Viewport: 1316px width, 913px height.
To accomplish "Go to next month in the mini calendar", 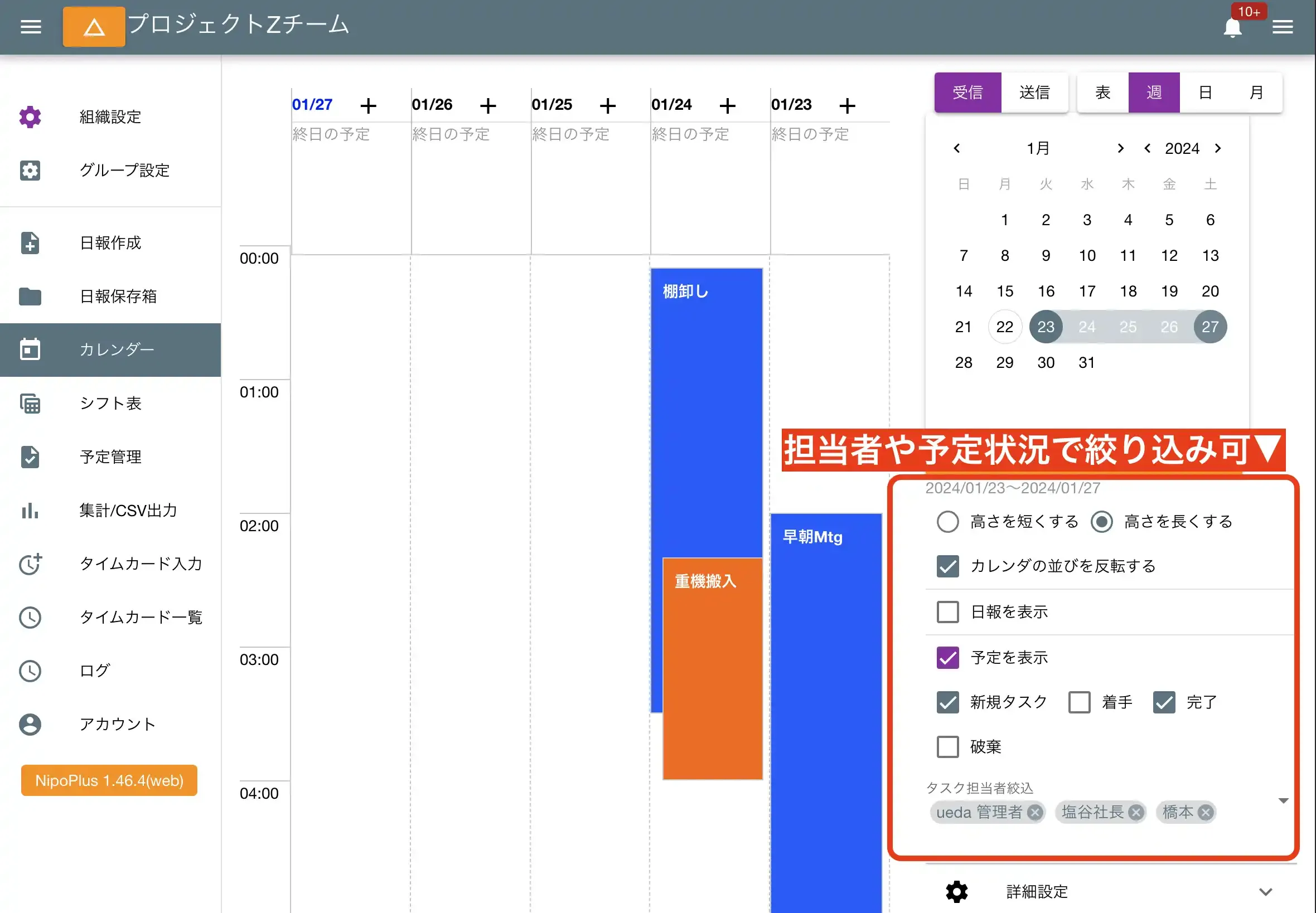I will coord(1120,148).
